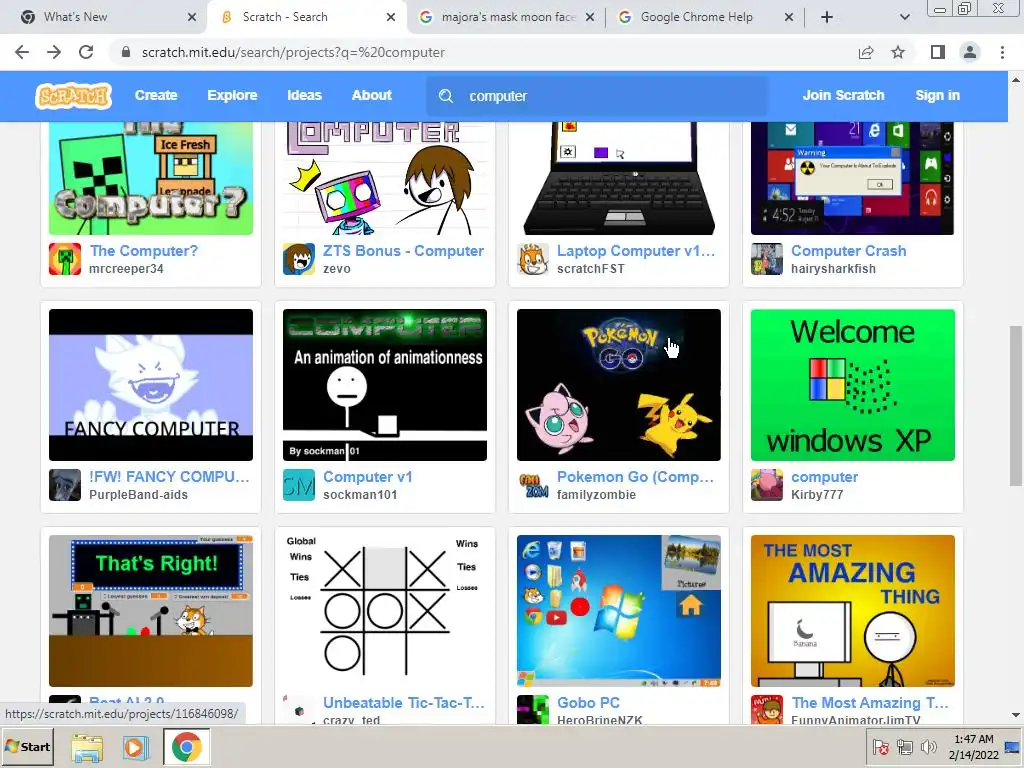Image resolution: width=1024 pixels, height=768 pixels.
Task: Click the network icon in system tray
Action: coord(904,746)
